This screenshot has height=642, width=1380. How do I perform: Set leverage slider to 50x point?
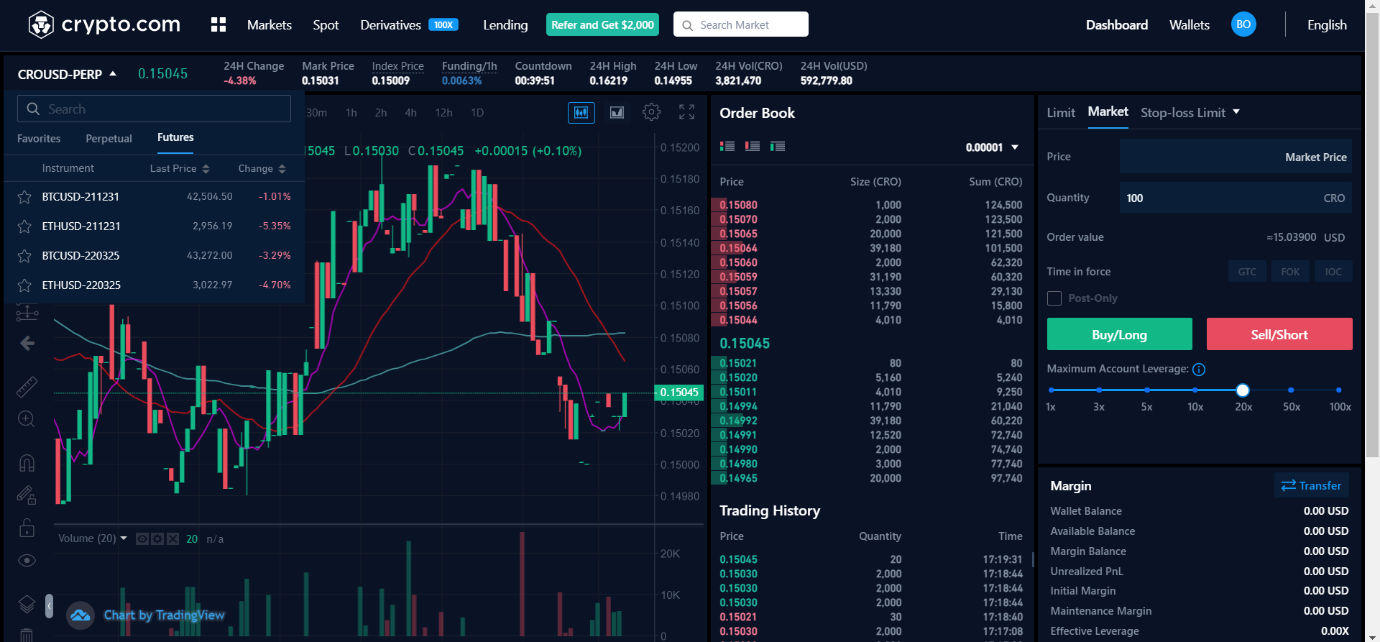click(x=1291, y=390)
